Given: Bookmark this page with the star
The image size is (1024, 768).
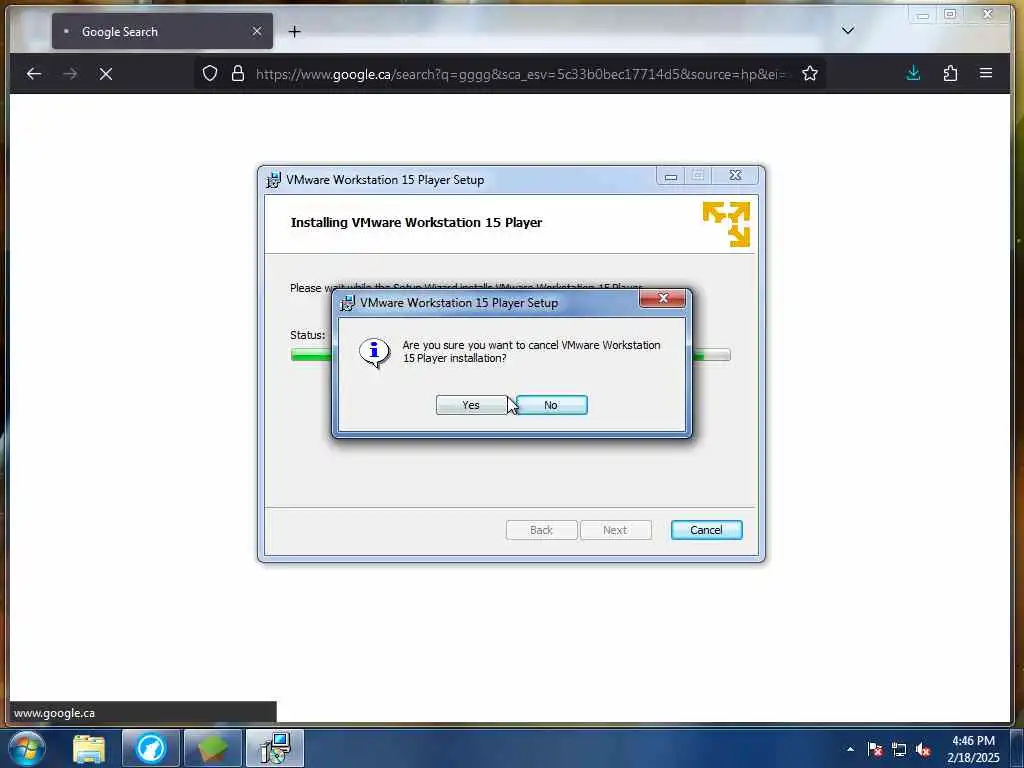Looking at the screenshot, I should (810, 74).
